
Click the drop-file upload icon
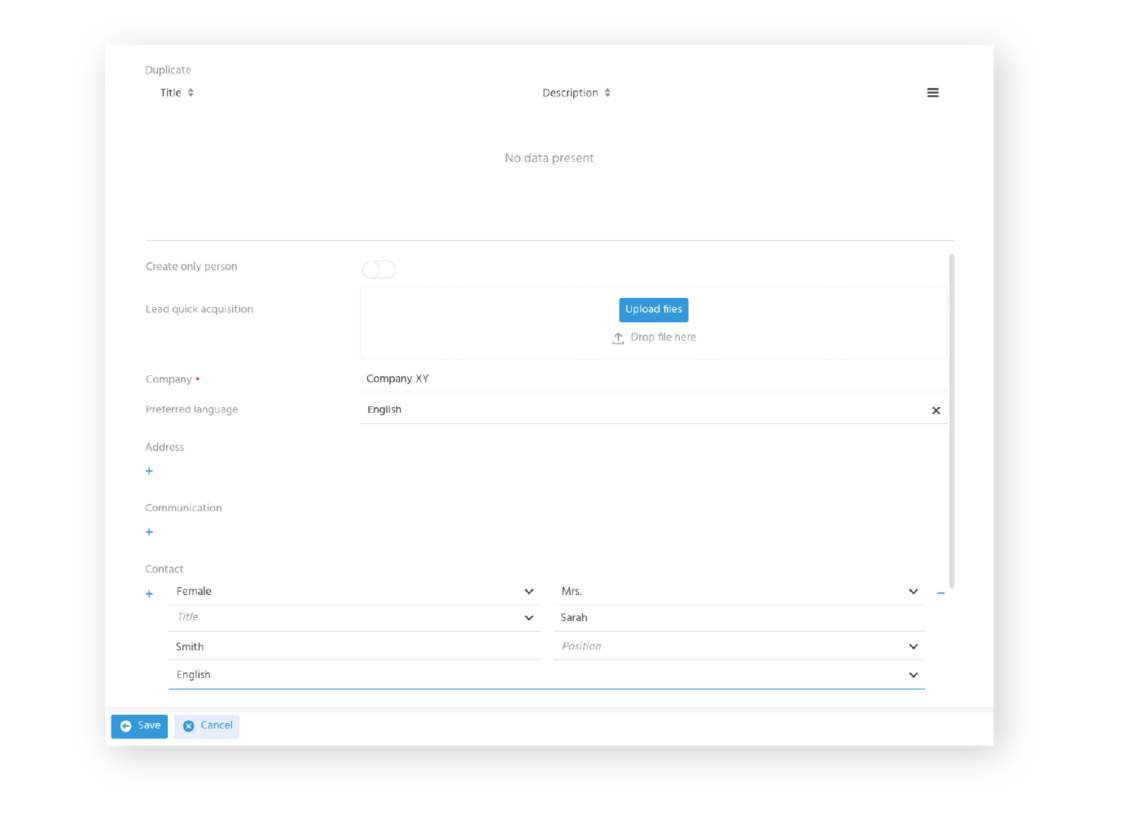point(618,338)
